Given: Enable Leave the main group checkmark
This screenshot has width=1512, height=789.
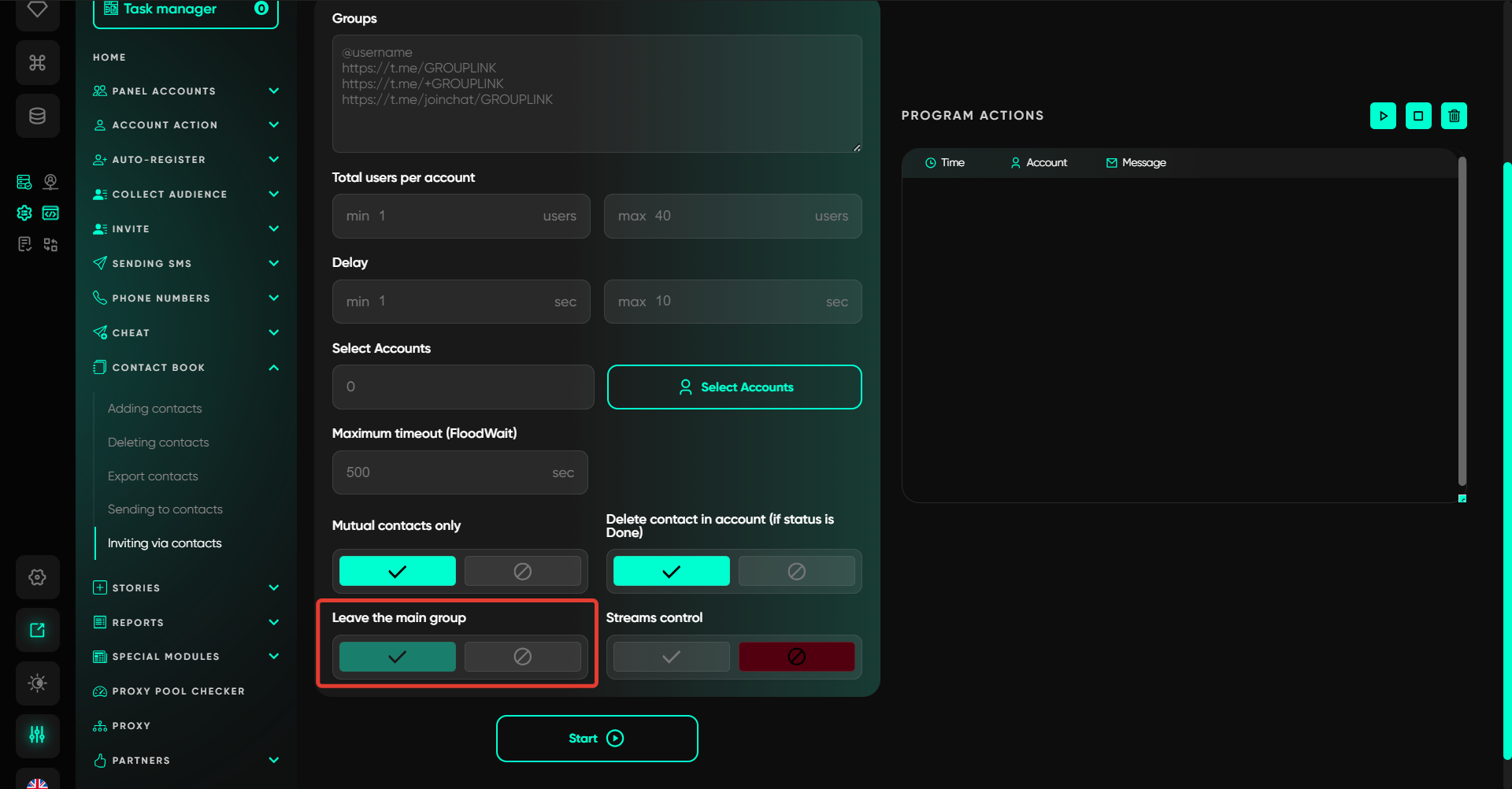Looking at the screenshot, I should (x=397, y=657).
